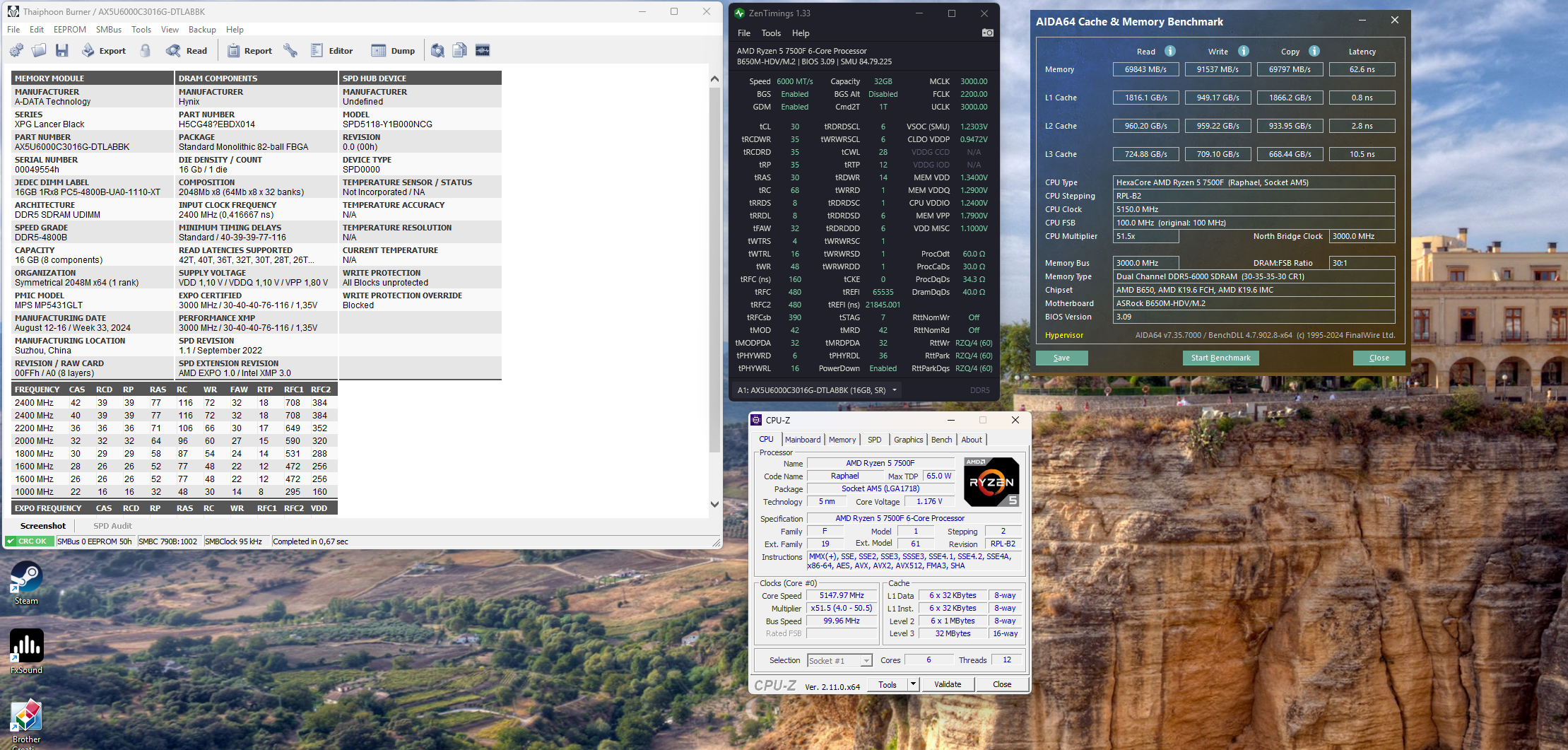
Task: Open the Brother desktop shortcut
Action: (26, 724)
